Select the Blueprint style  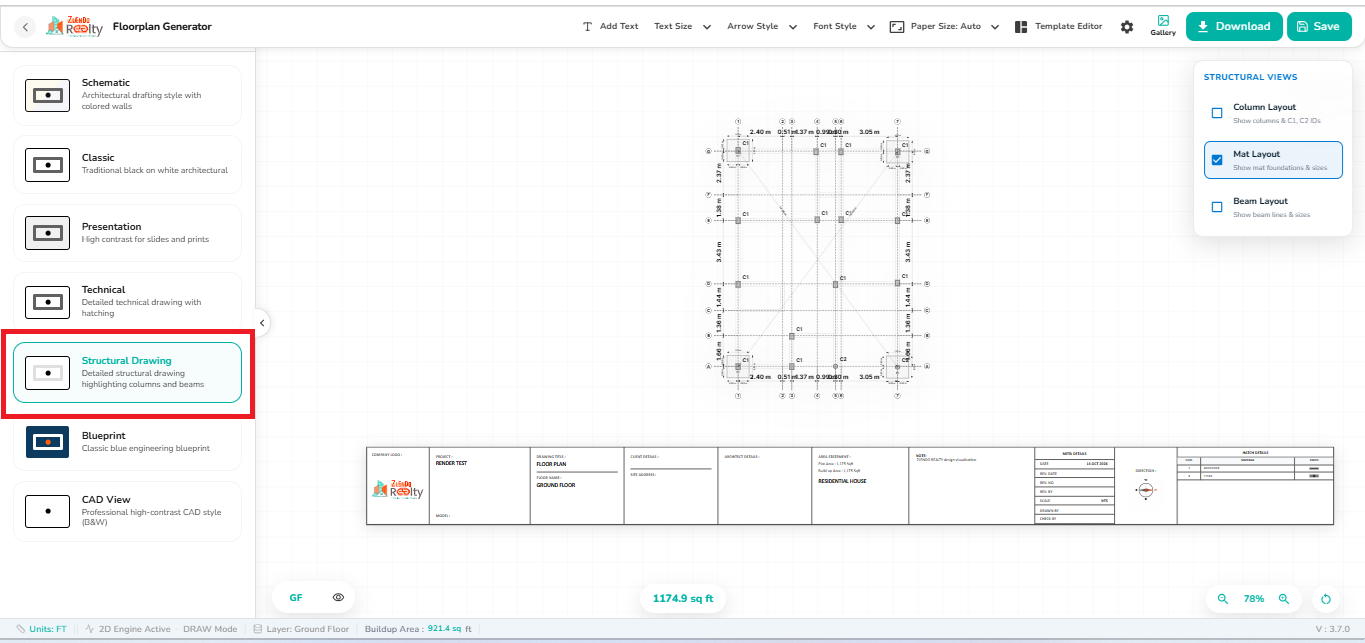[x=127, y=442]
